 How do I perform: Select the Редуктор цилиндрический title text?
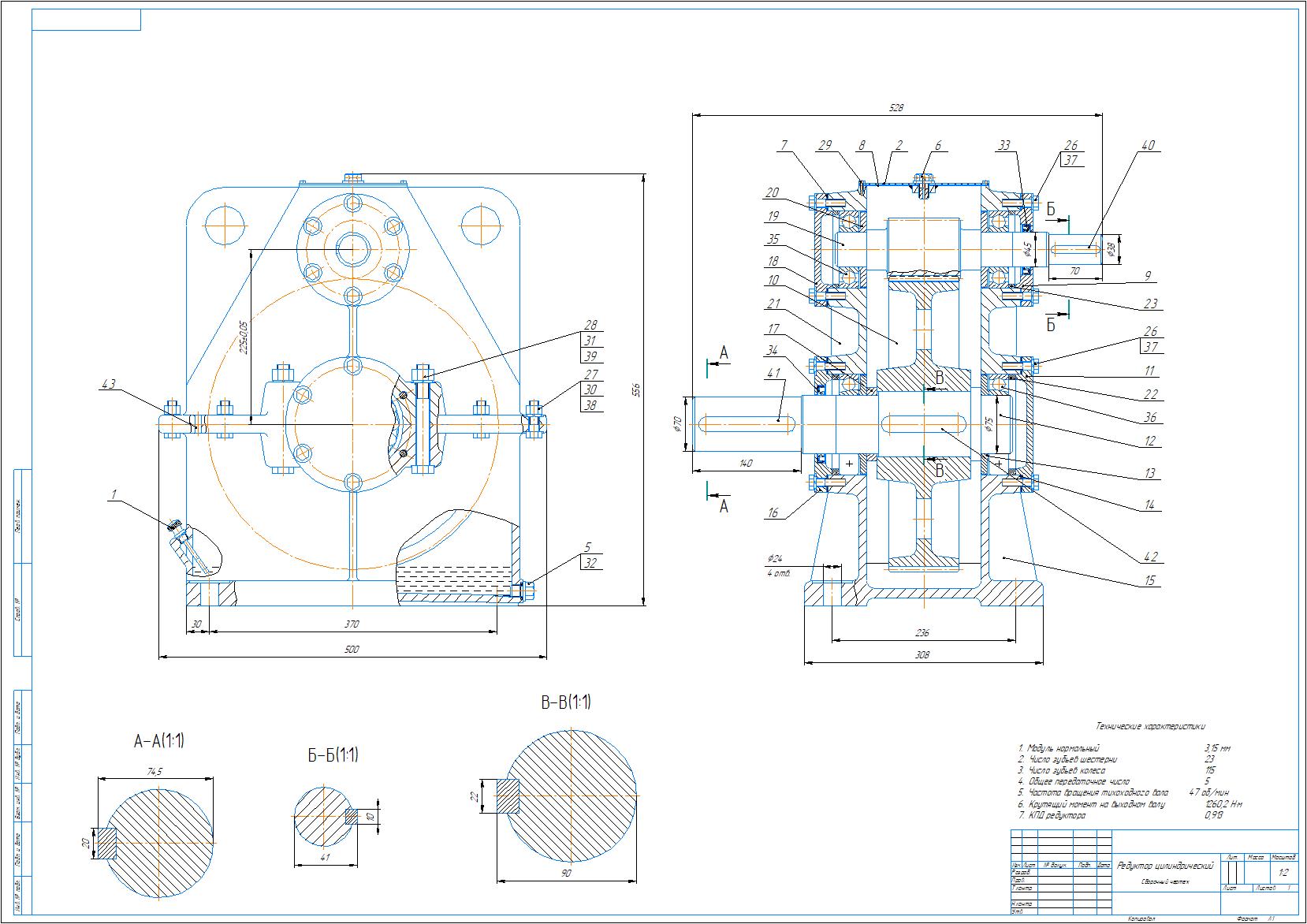coord(1165,866)
